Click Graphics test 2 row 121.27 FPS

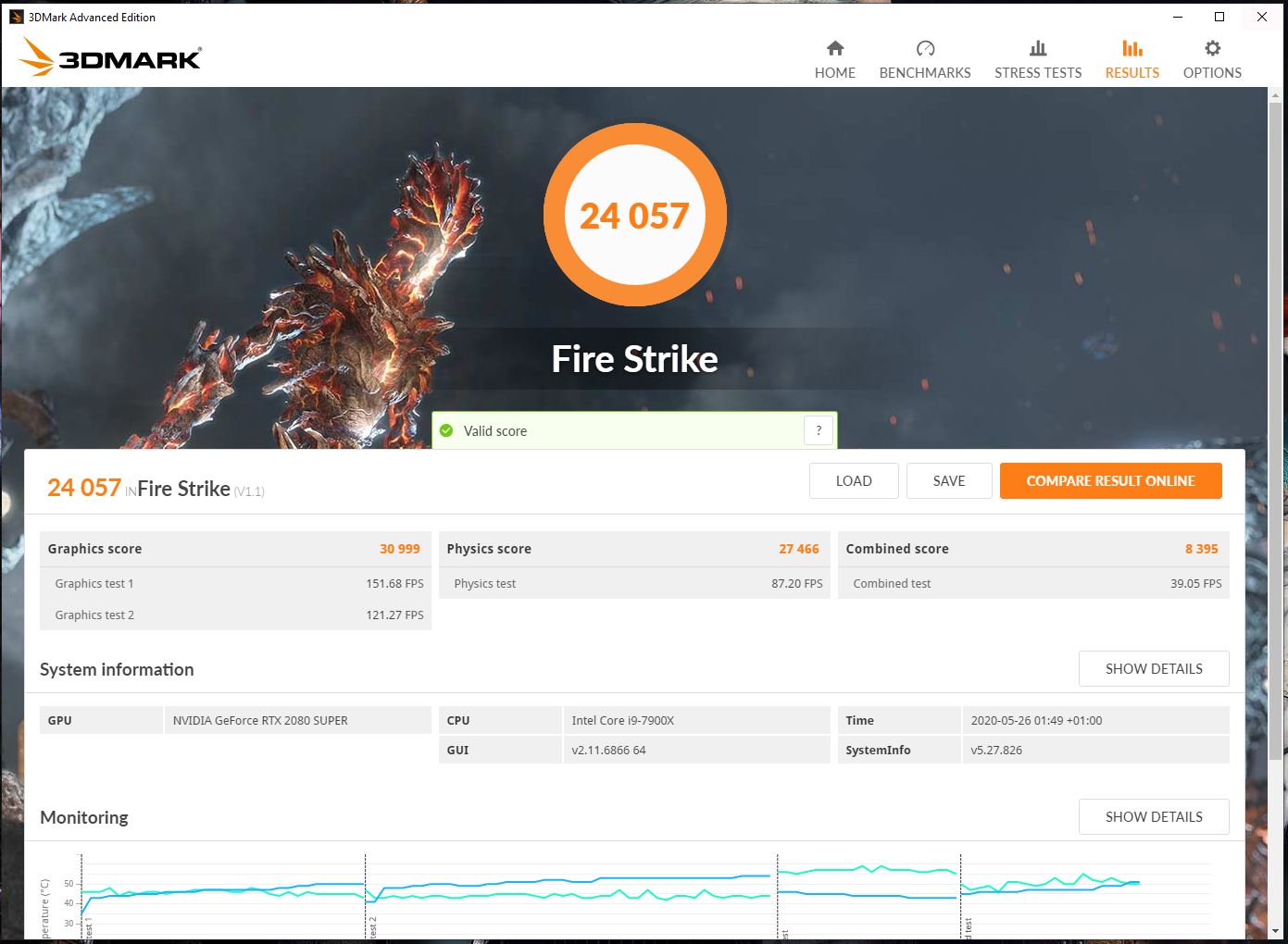235,615
